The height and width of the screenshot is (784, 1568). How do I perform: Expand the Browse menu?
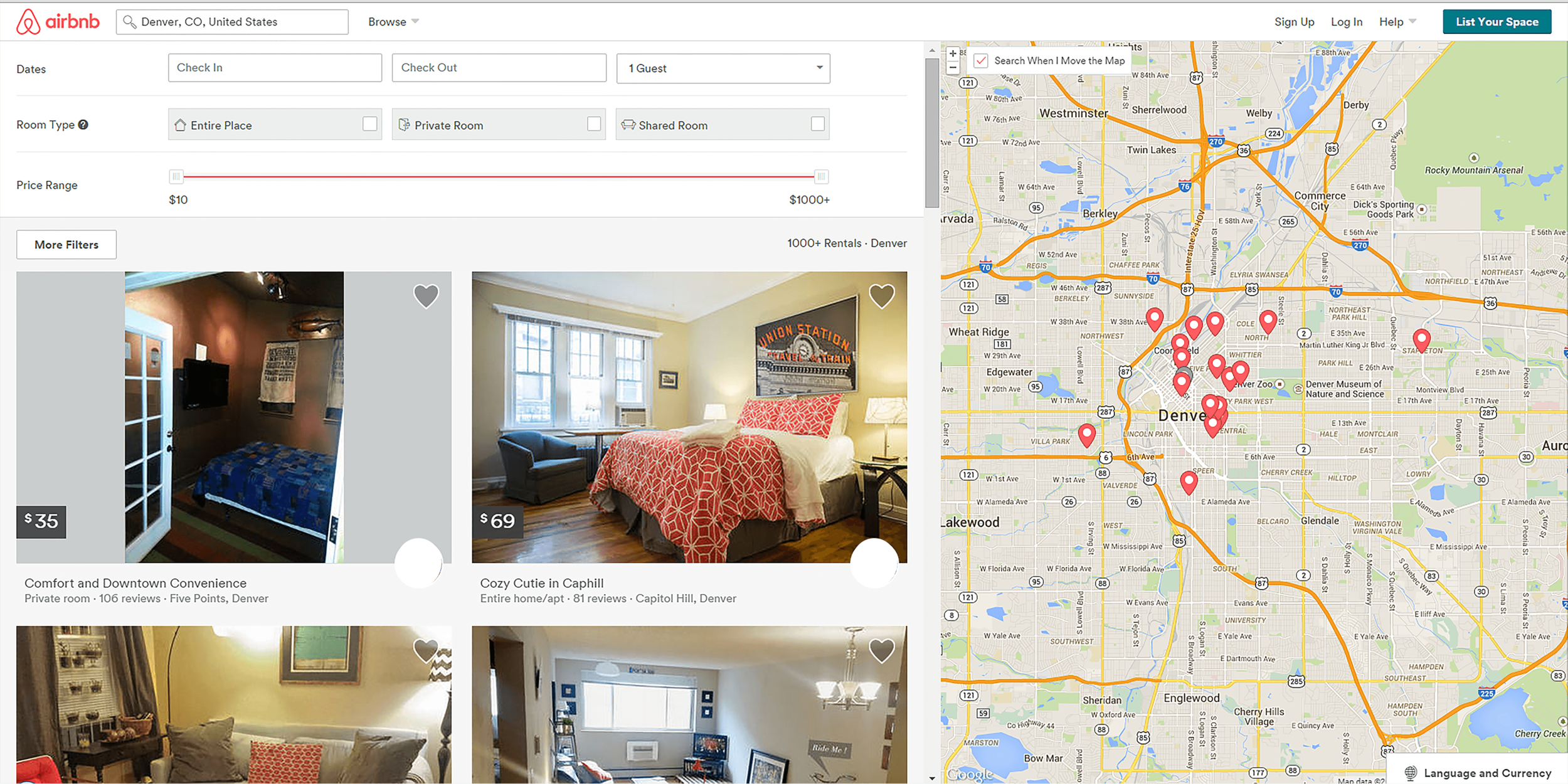(x=393, y=22)
